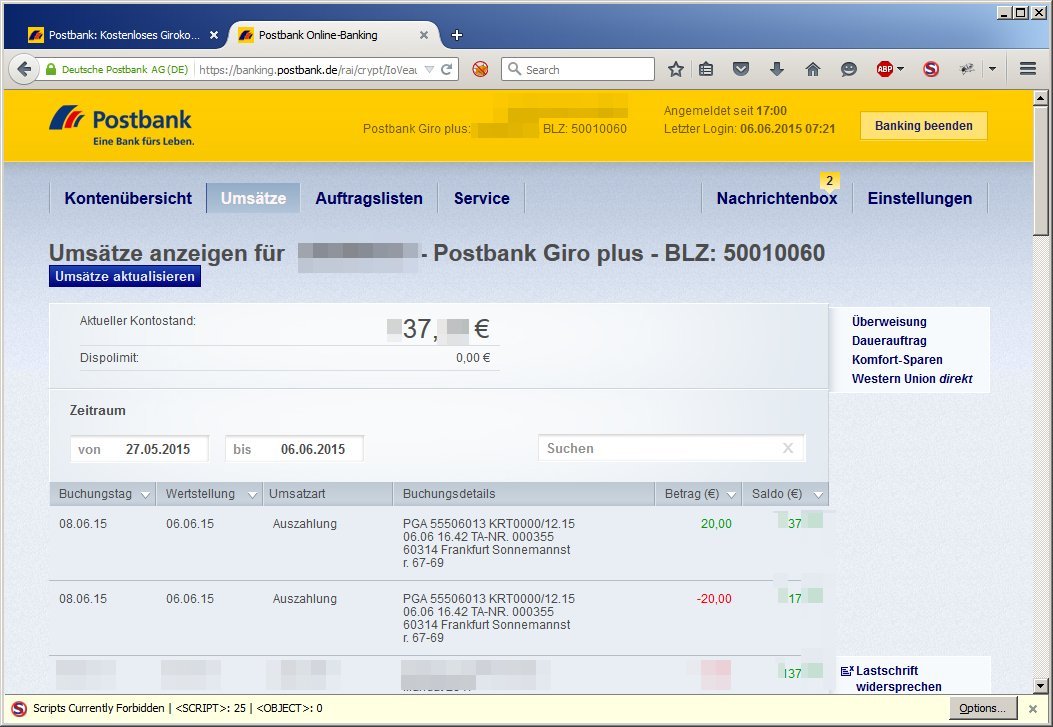1053x727 pixels.
Task: Select the Umsätze menu item
Action: (x=253, y=198)
